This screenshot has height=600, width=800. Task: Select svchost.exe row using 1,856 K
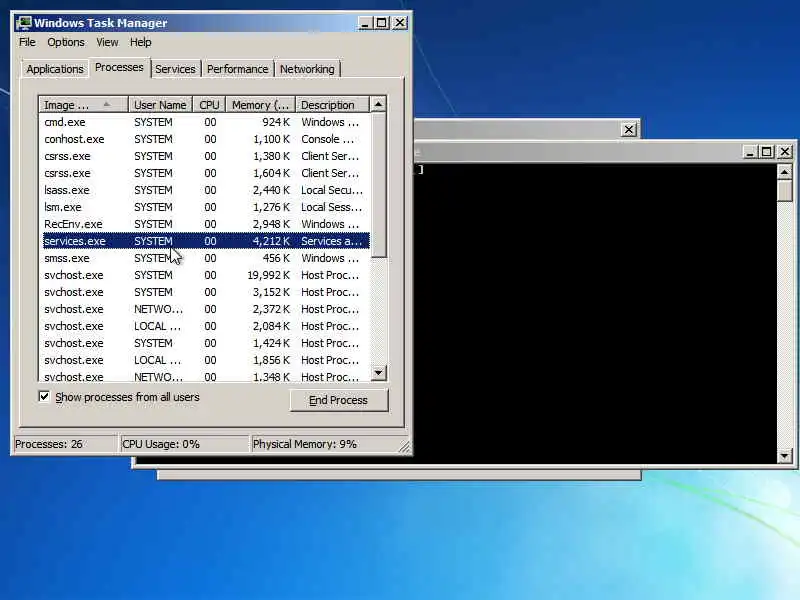(x=206, y=360)
